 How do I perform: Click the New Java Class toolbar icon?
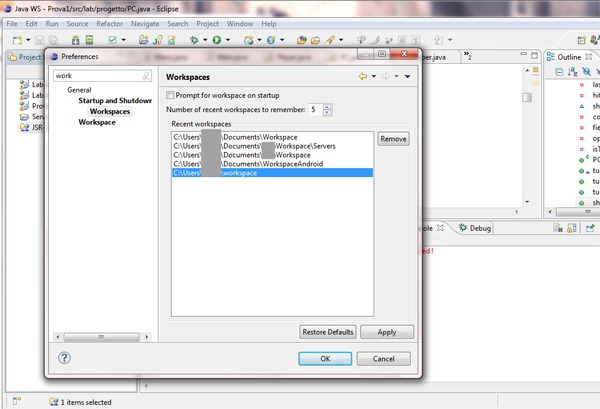point(271,40)
